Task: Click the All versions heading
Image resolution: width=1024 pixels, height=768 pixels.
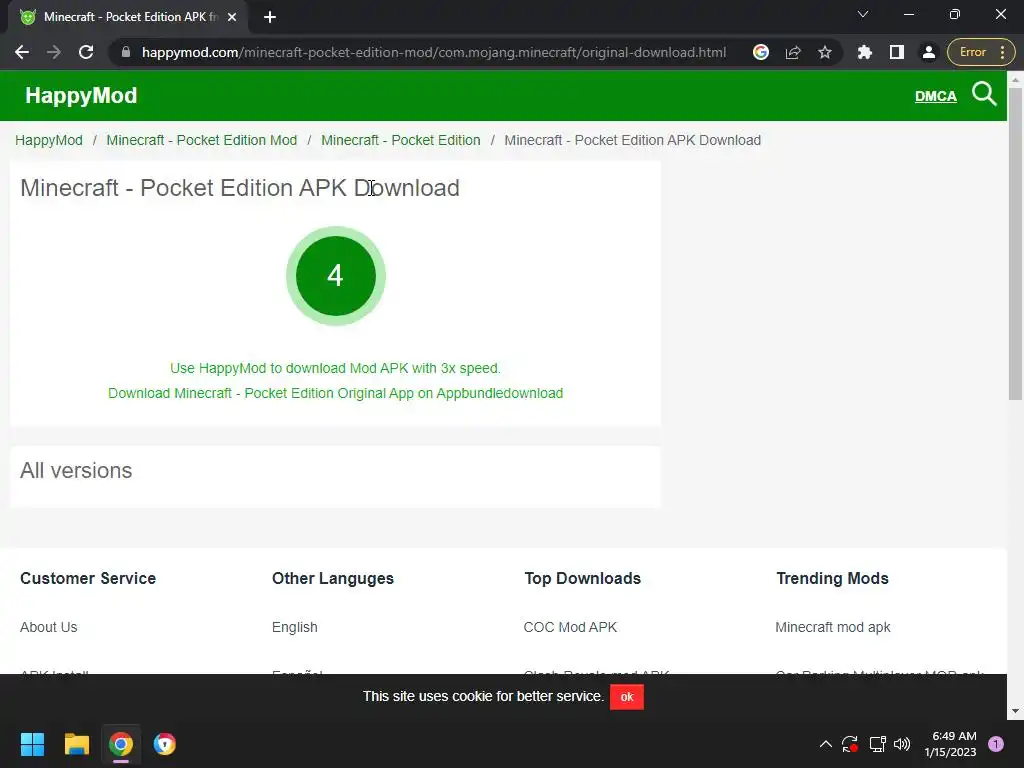Action: pyautogui.click(x=76, y=470)
